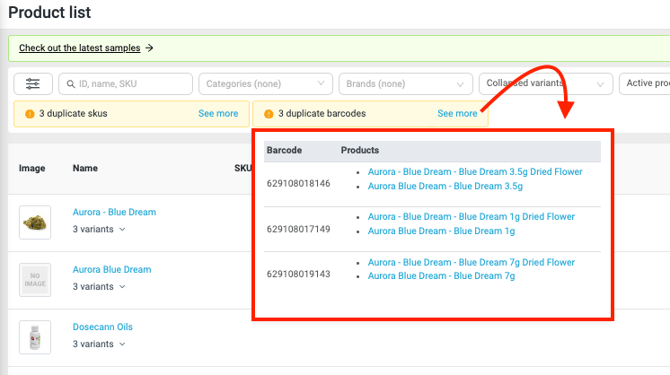The width and height of the screenshot is (670, 375).
Task: Open Aurora - Blue Dream 1g Dried Flower link
Action: coord(471,217)
